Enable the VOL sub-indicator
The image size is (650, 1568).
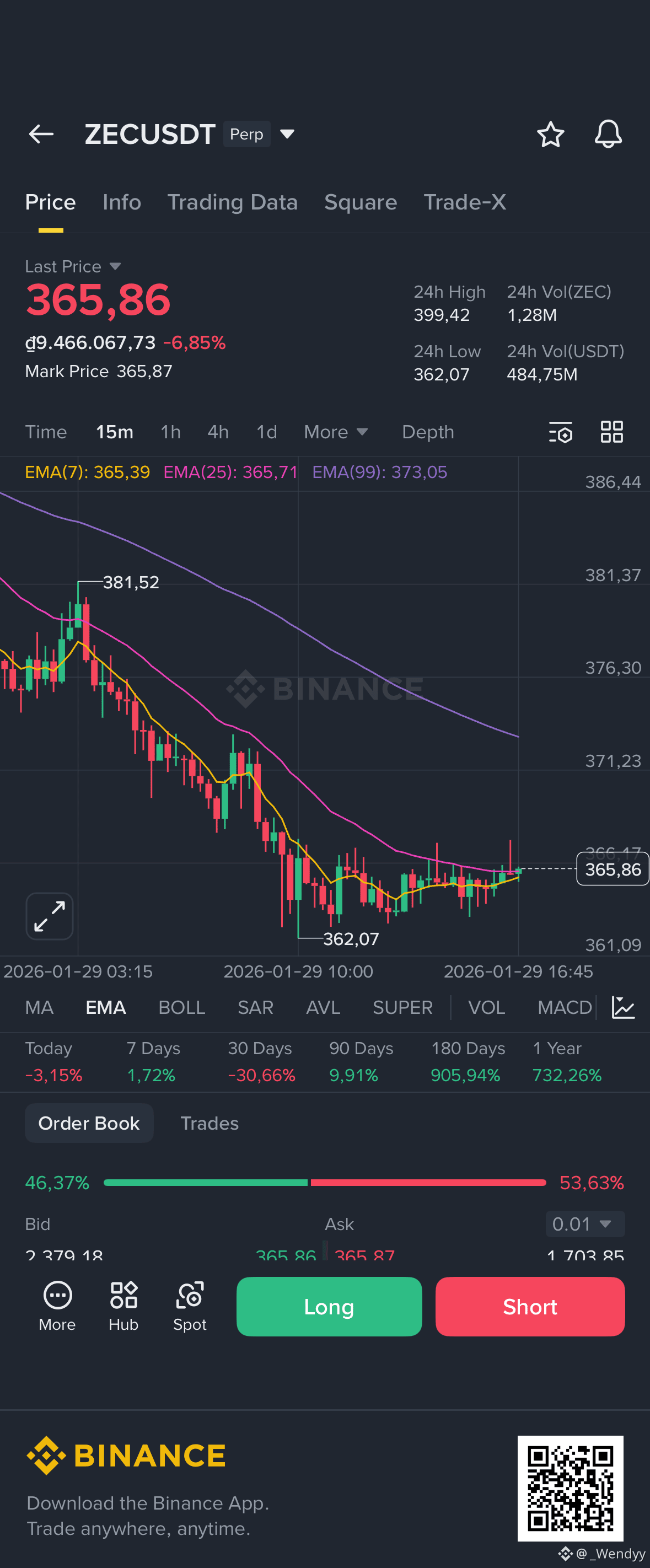pyautogui.click(x=486, y=1007)
